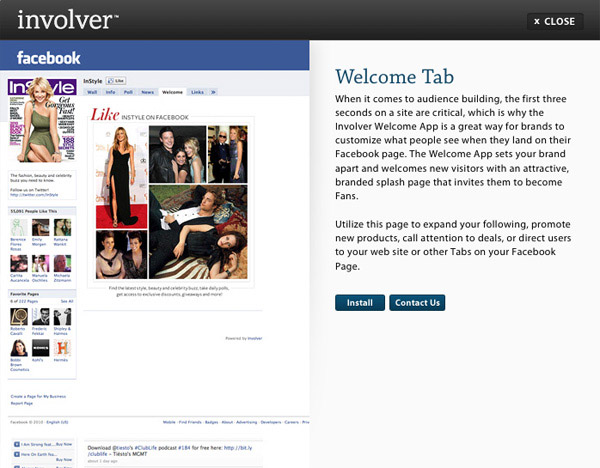This screenshot has height=468, width=600.
Task: Click the Frederic Fekkai page icon
Action: (x=41, y=317)
